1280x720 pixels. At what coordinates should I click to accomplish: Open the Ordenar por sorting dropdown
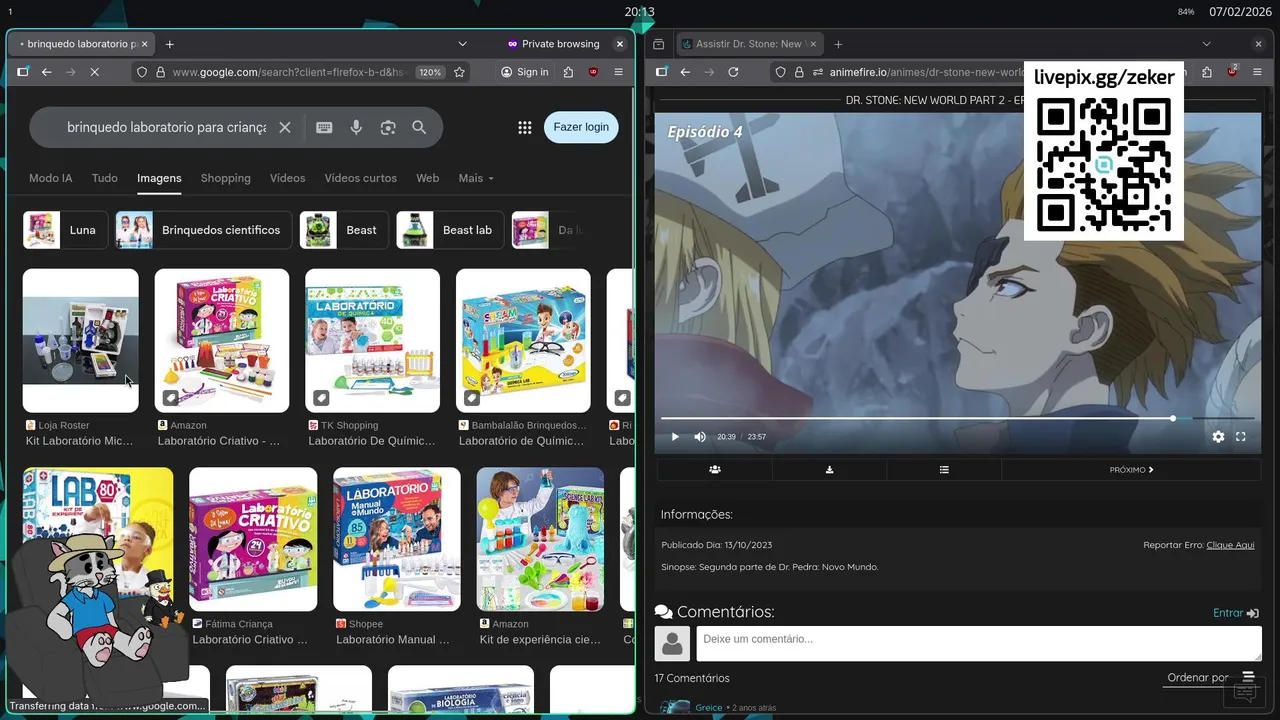coord(1210,678)
